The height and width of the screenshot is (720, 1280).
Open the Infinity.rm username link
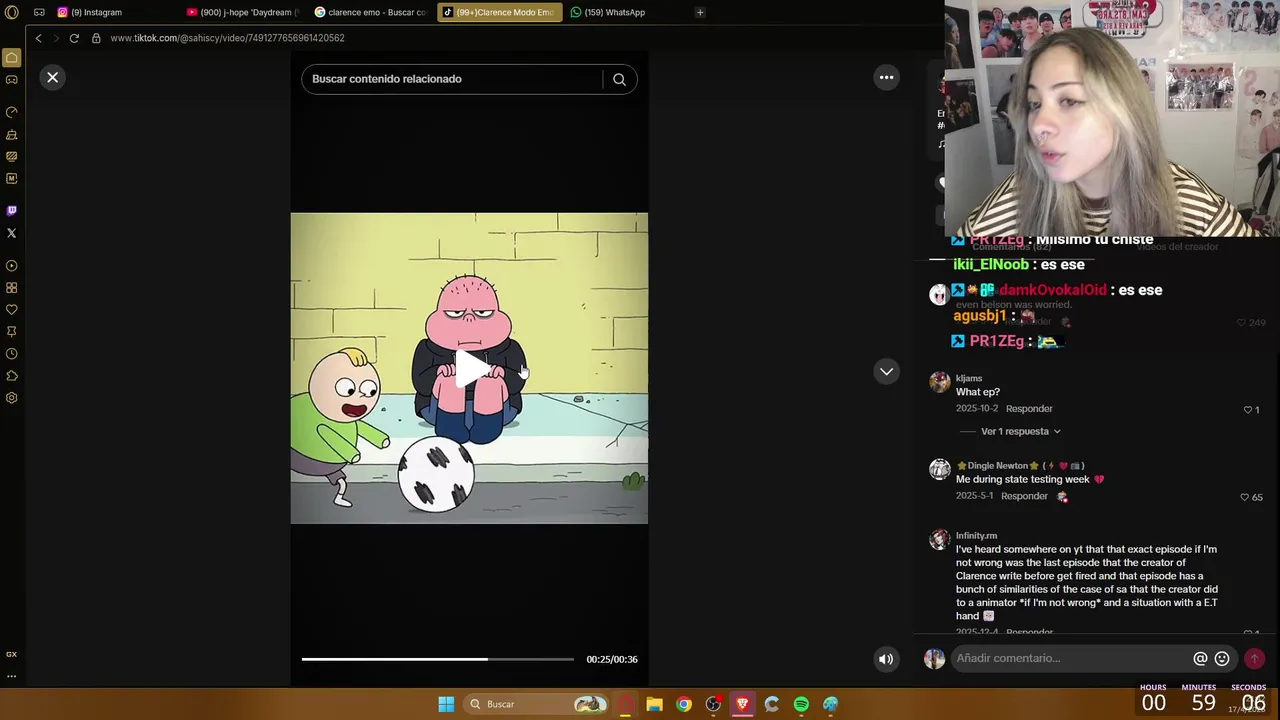coord(976,536)
